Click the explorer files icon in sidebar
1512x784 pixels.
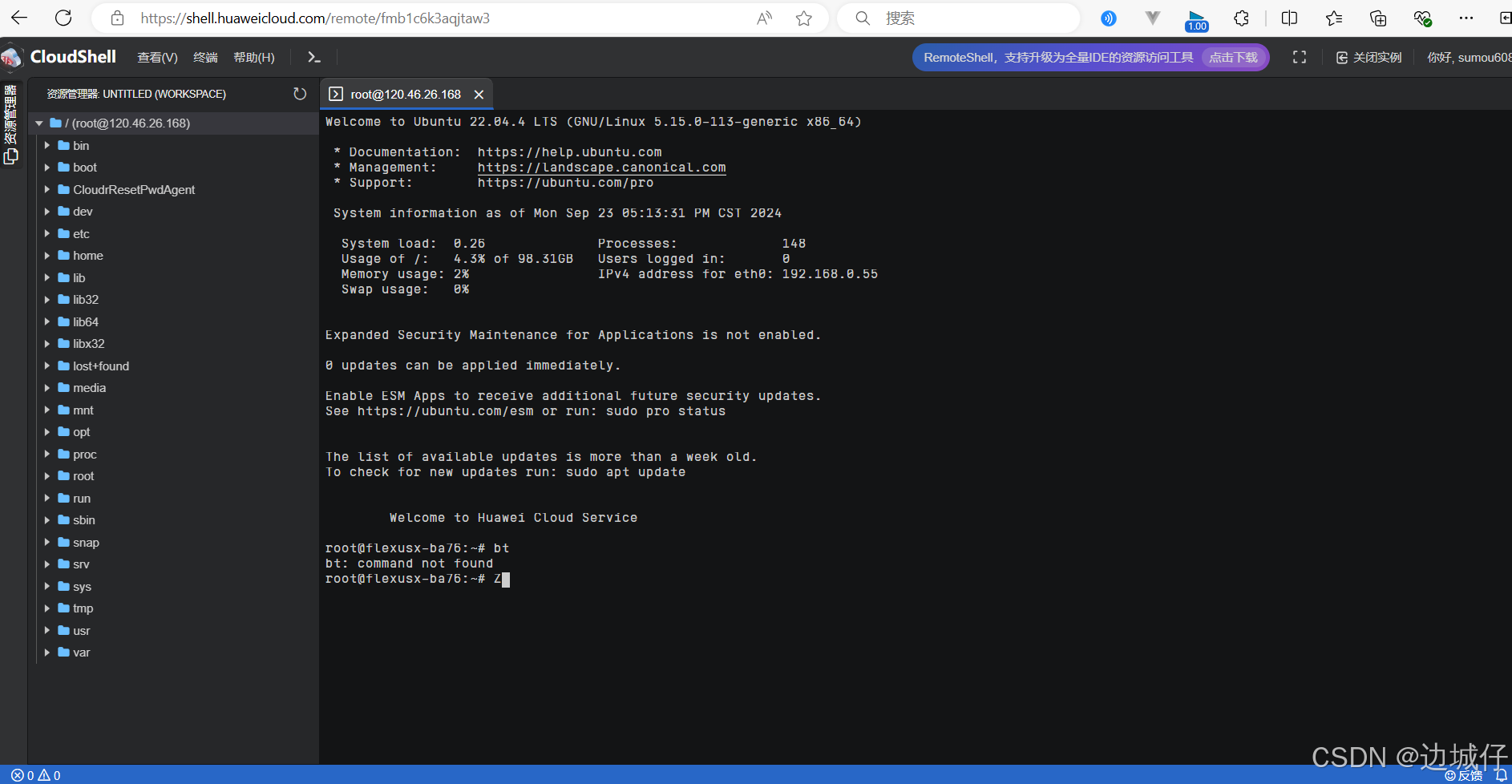click(10, 157)
